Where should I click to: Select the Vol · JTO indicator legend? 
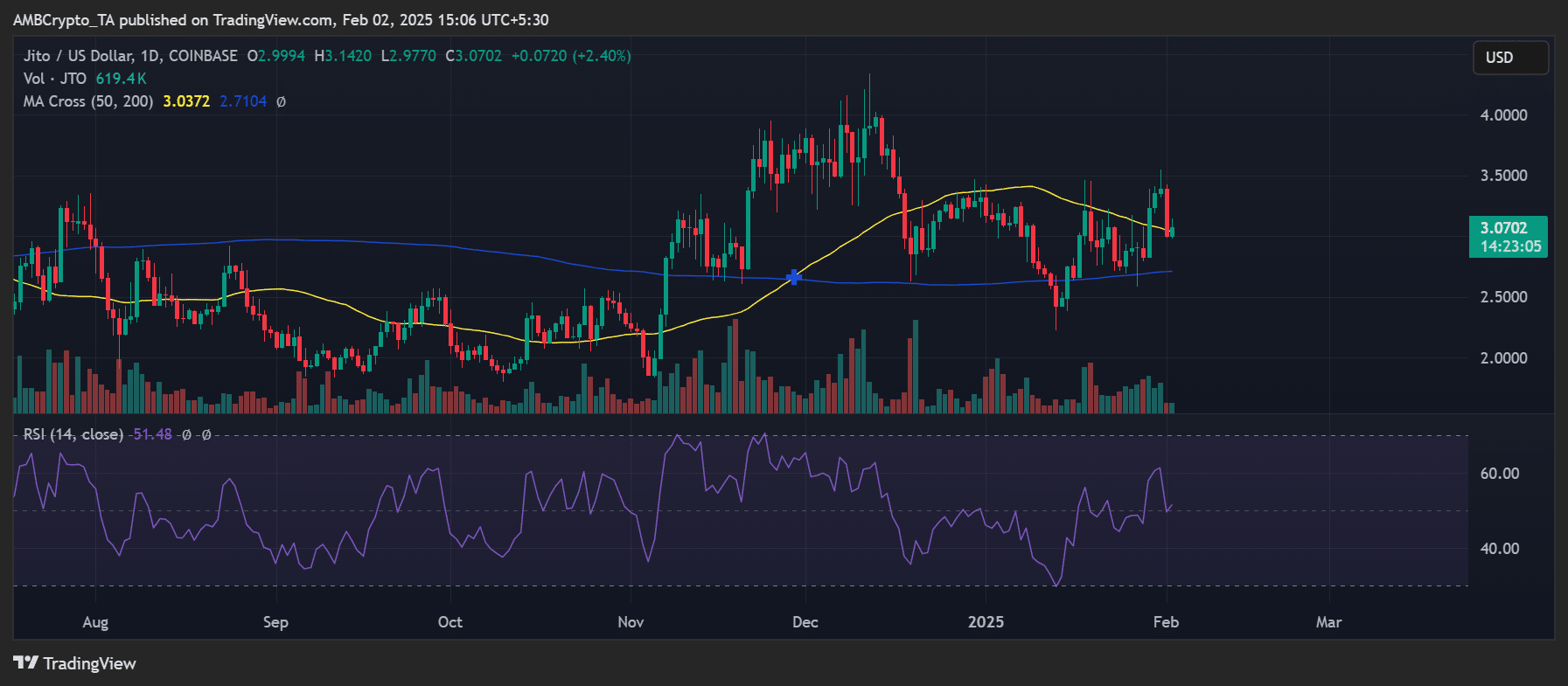click(54, 79)
